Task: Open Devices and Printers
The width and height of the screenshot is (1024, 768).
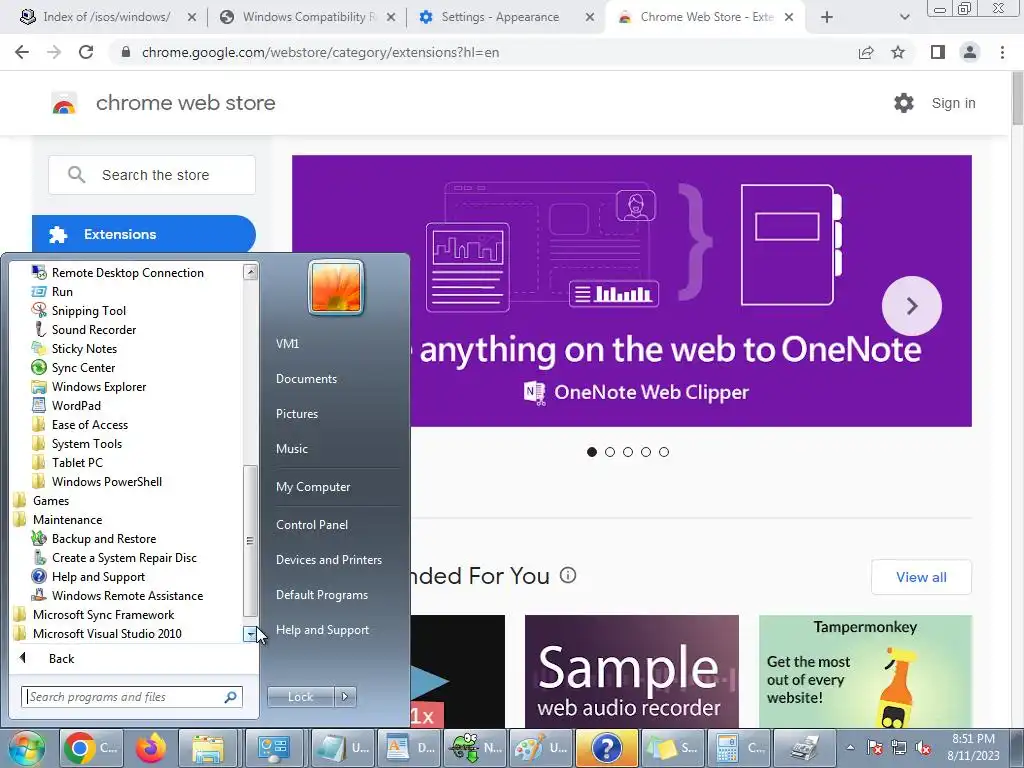Action: pos(328,560)
